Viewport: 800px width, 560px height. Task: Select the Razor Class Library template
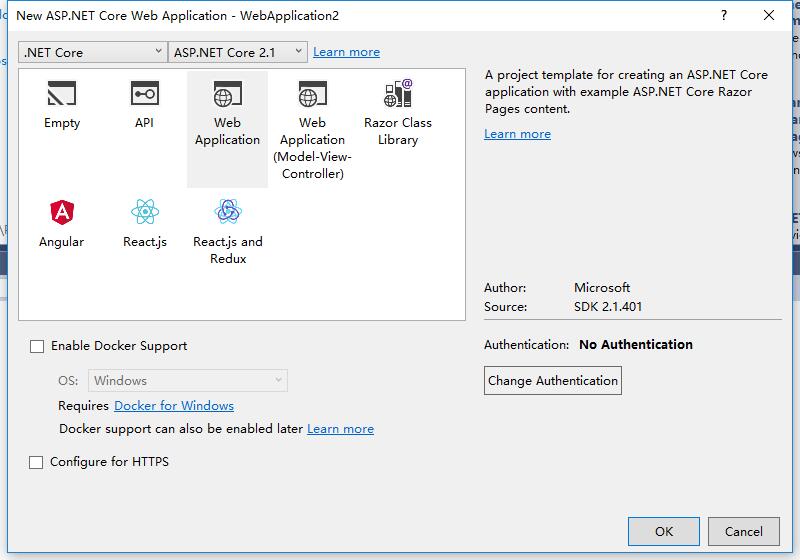(x=398, y=96)
